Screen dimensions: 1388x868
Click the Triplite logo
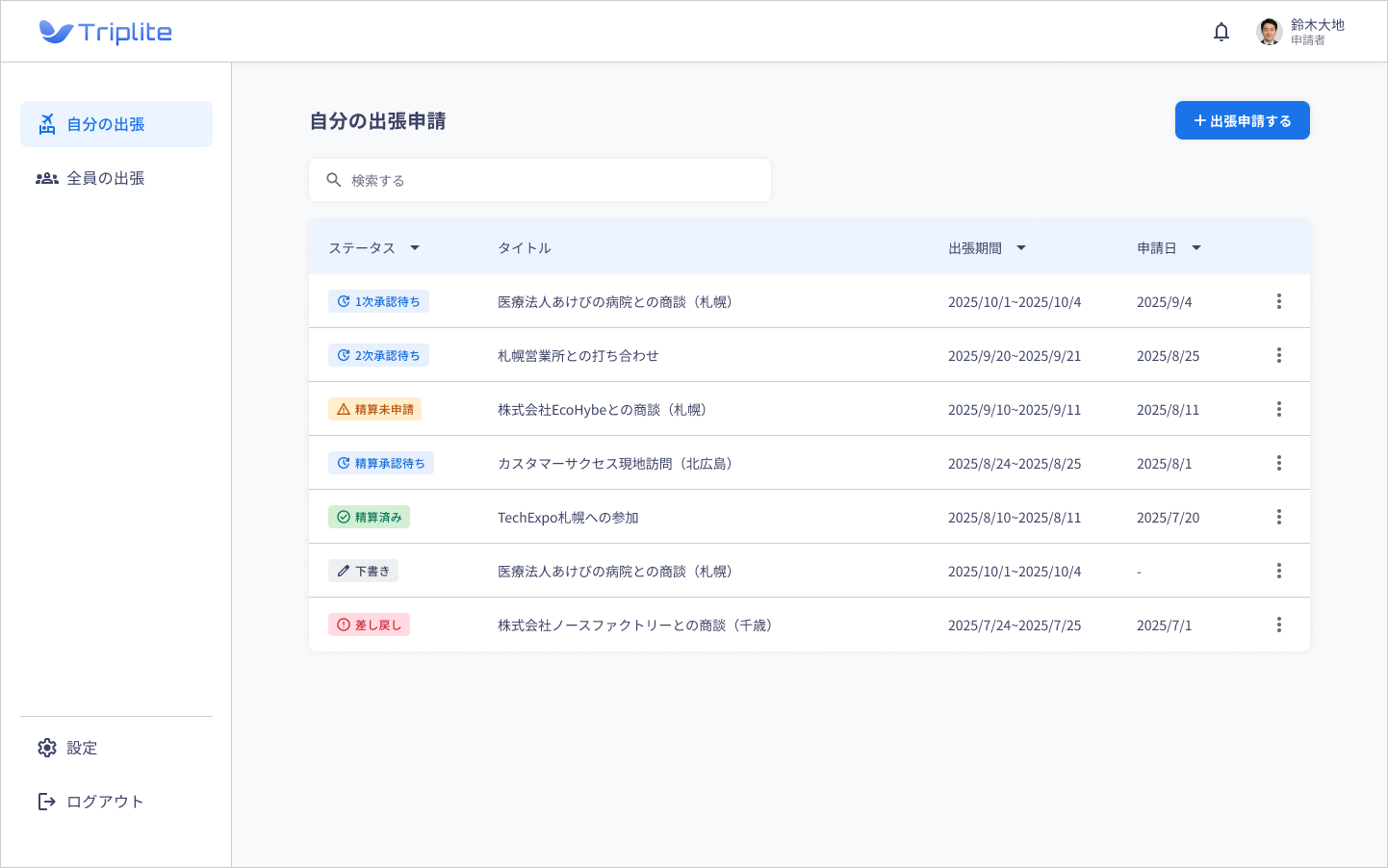coord(106,31)
